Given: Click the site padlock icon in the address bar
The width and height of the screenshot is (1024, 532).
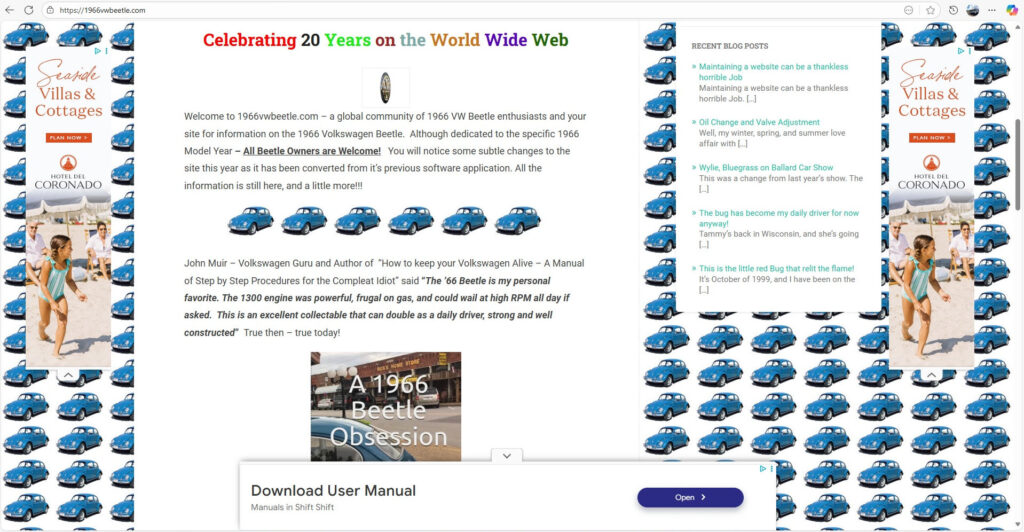Looking at the screenshot, I should 50,10.
